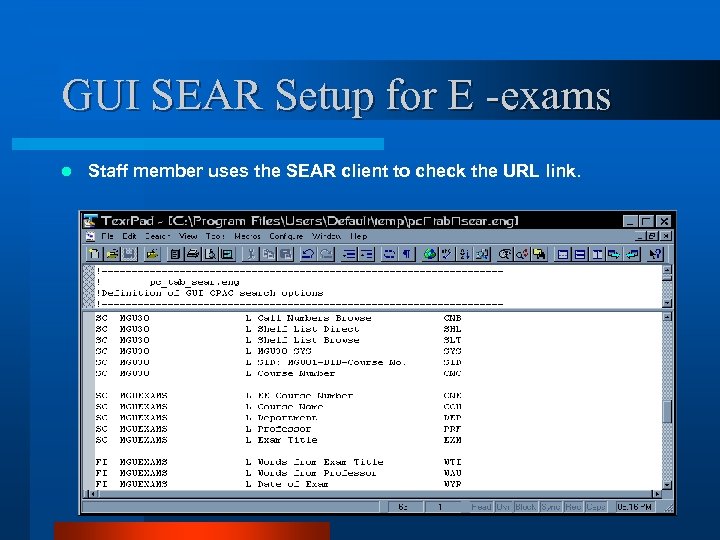The width and height of the screenshot is (720, 540).
Task: Click the upper pane scroll-up arrow
Action: (x=667, y=270)
